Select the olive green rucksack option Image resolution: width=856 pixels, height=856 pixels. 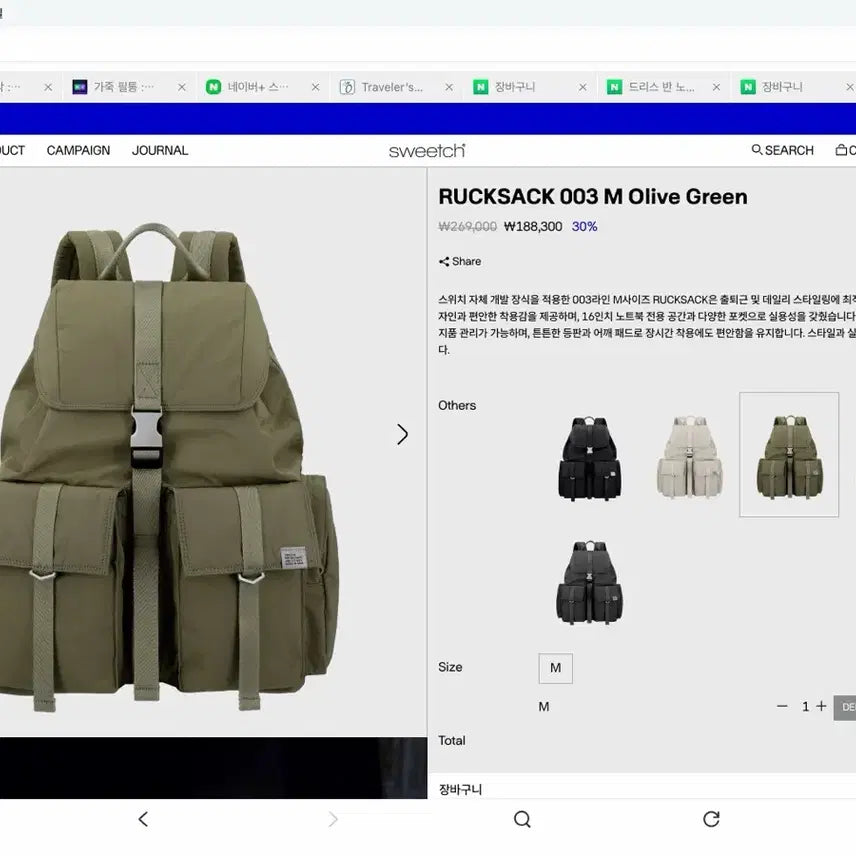pos(789,454)
